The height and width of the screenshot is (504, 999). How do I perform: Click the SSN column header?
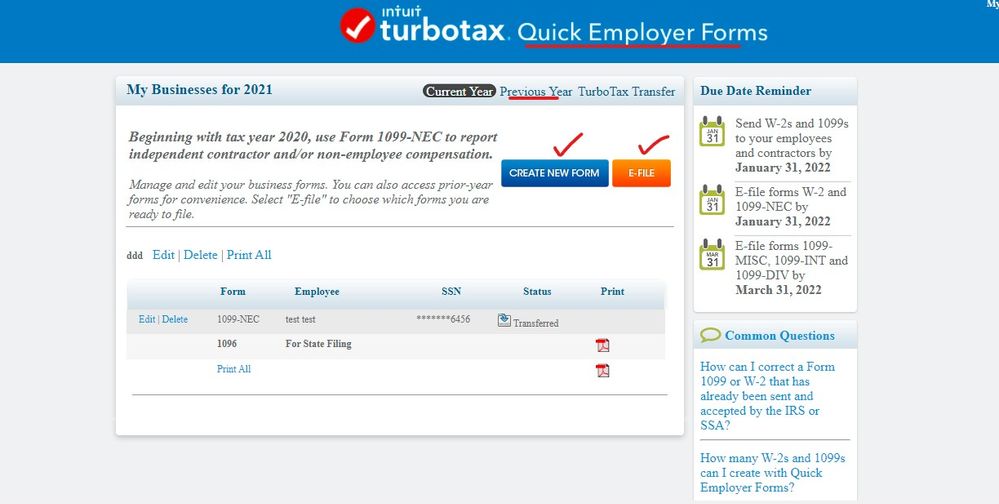451,291
